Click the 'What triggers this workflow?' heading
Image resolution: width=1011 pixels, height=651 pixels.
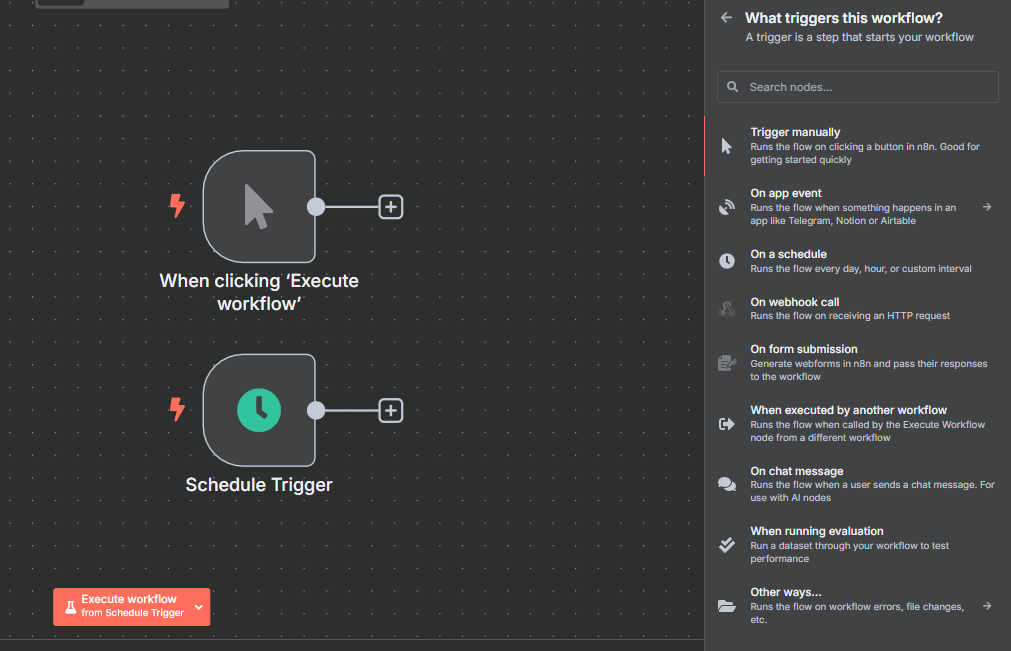[843, 18]
